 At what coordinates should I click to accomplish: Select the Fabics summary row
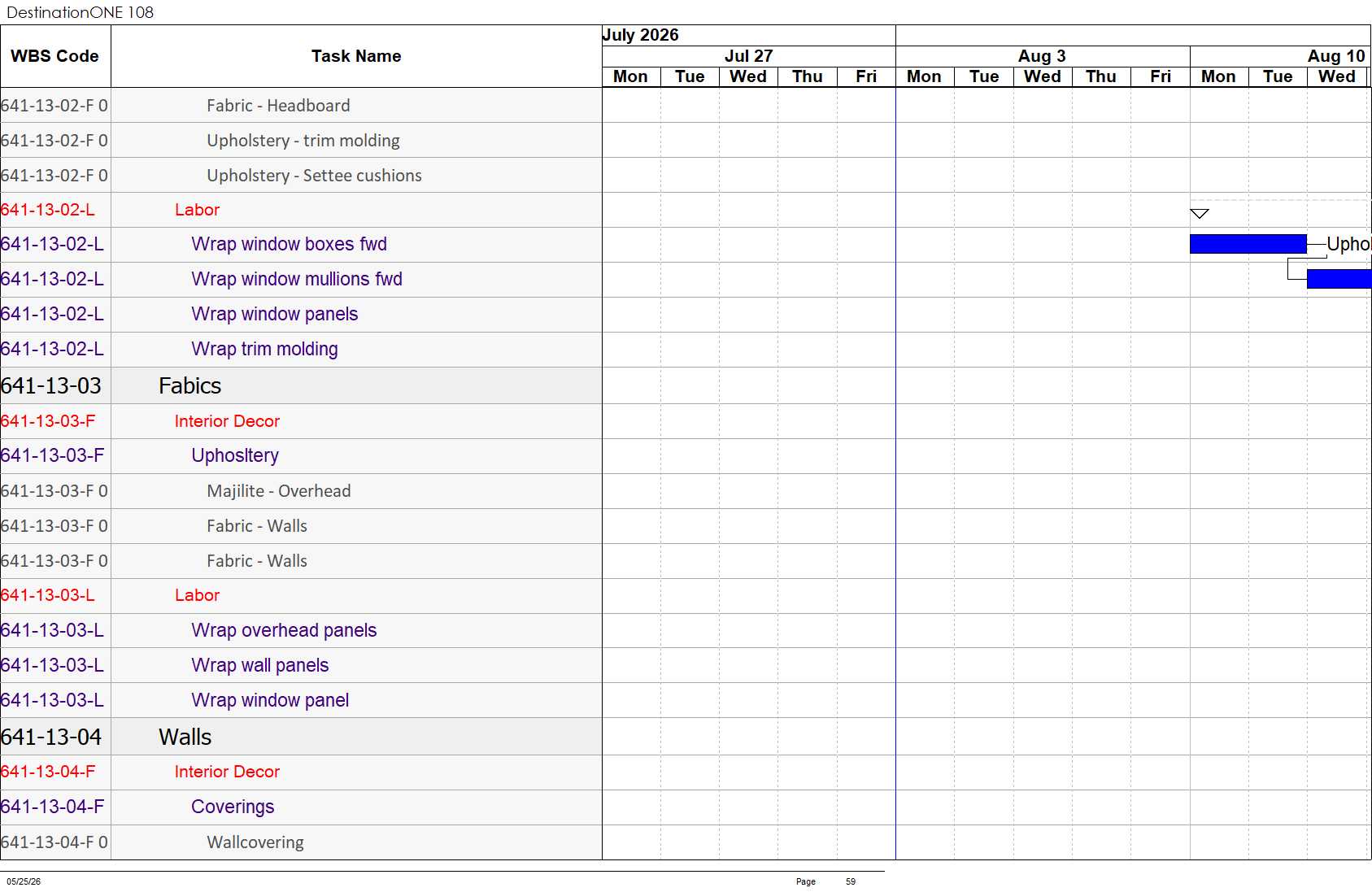[301, 385]
